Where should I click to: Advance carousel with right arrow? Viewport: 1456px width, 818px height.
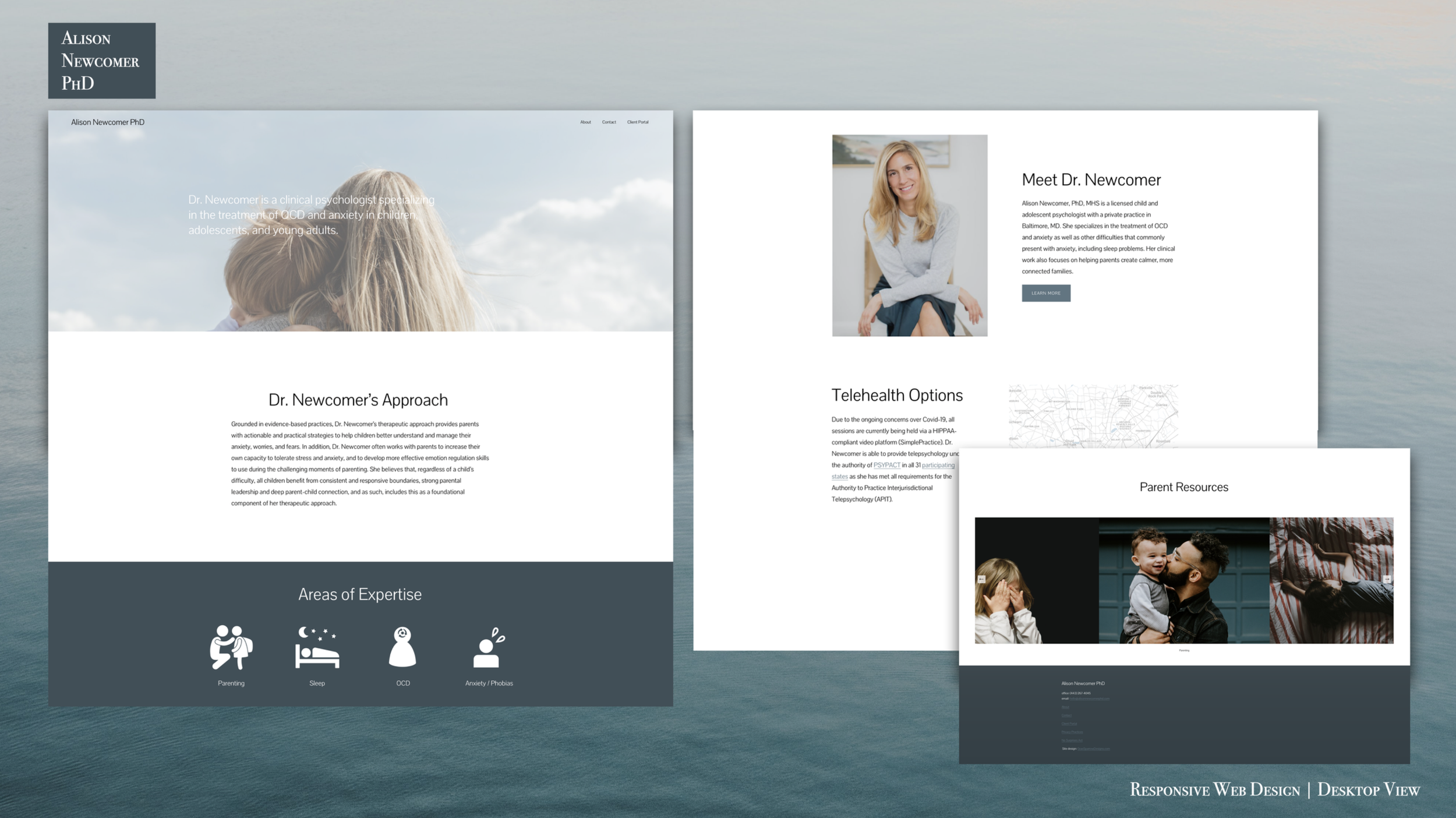[1387, 579]
